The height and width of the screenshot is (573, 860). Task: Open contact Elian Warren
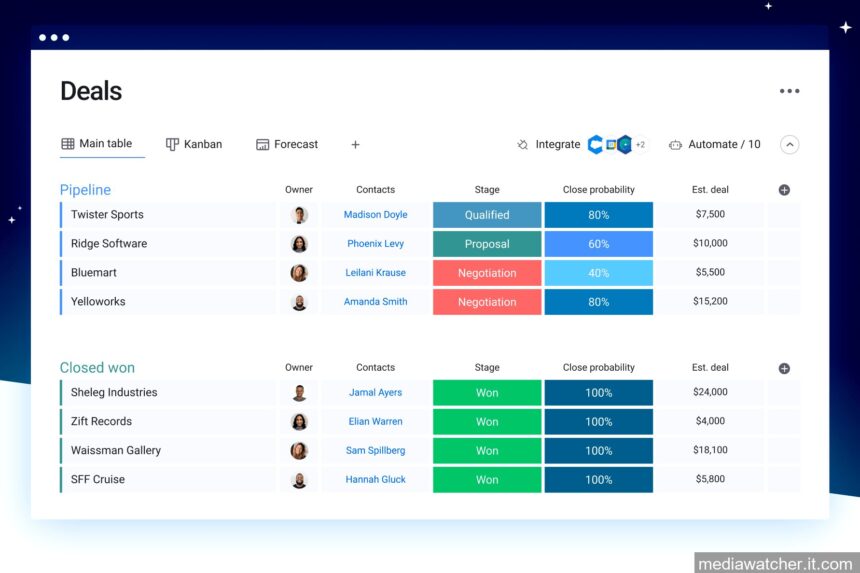click(376, 421)
